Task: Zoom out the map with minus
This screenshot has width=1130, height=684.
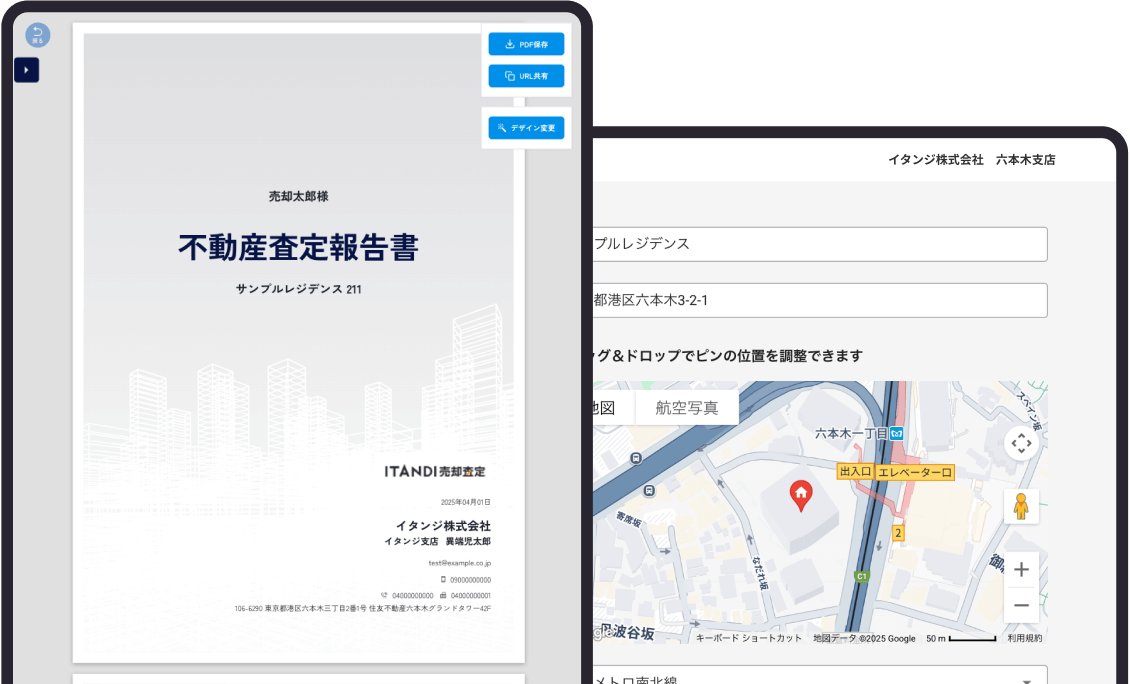Action: click(1021, 605)
